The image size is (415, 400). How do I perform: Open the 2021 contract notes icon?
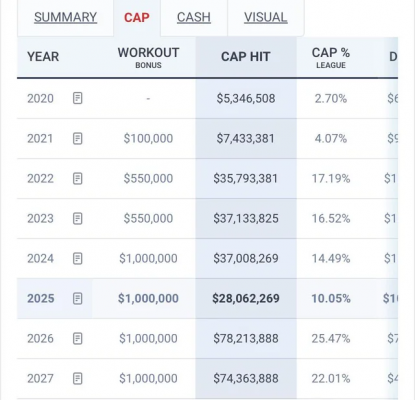click(x=77, y=138)
